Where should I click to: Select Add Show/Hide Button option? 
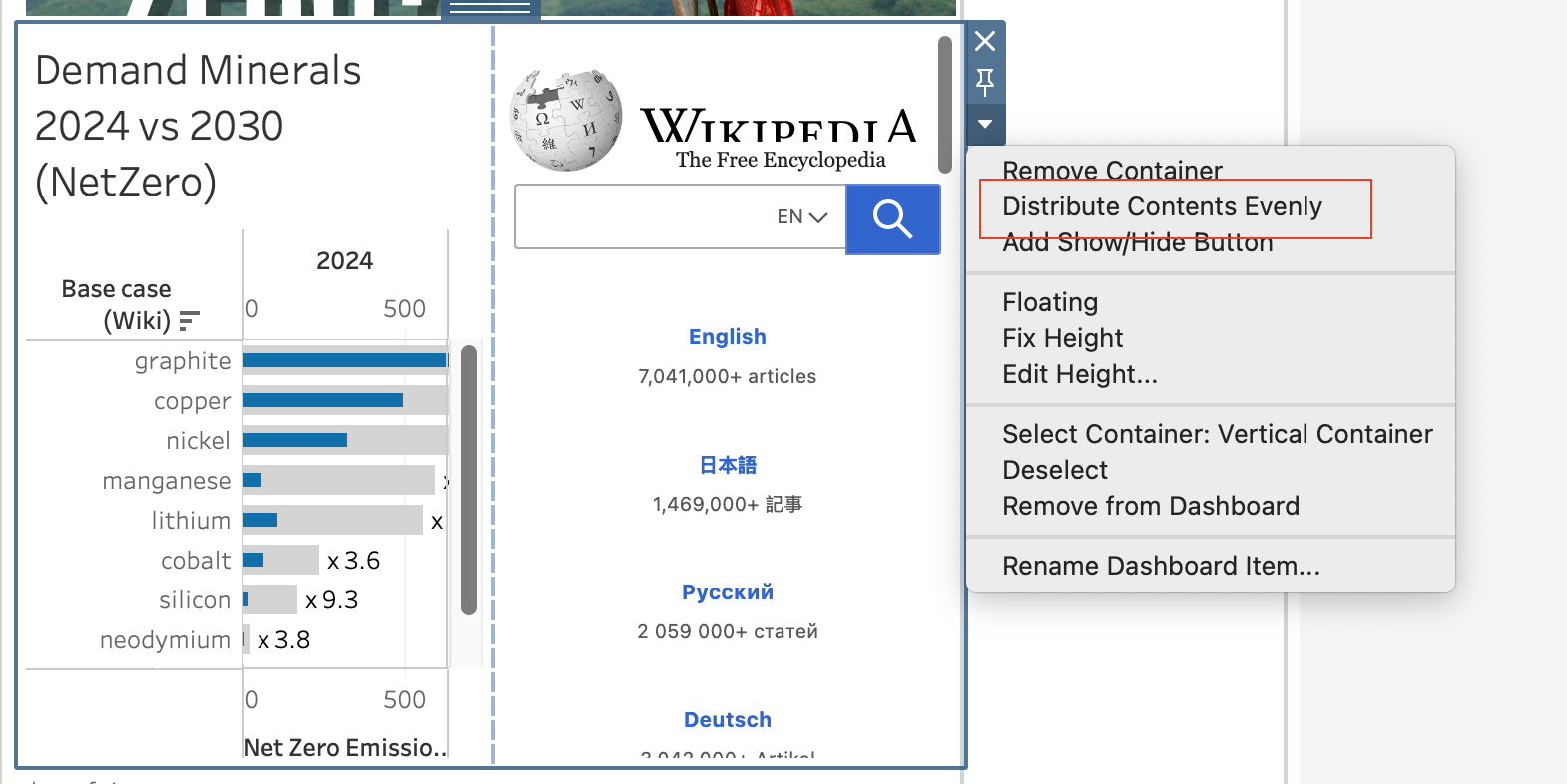1138,242
